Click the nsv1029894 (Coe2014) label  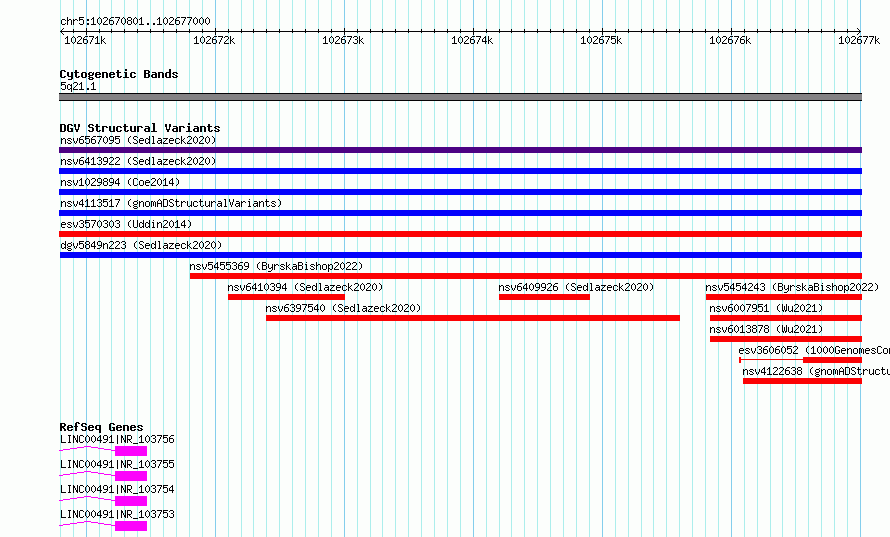coord(120,182)
